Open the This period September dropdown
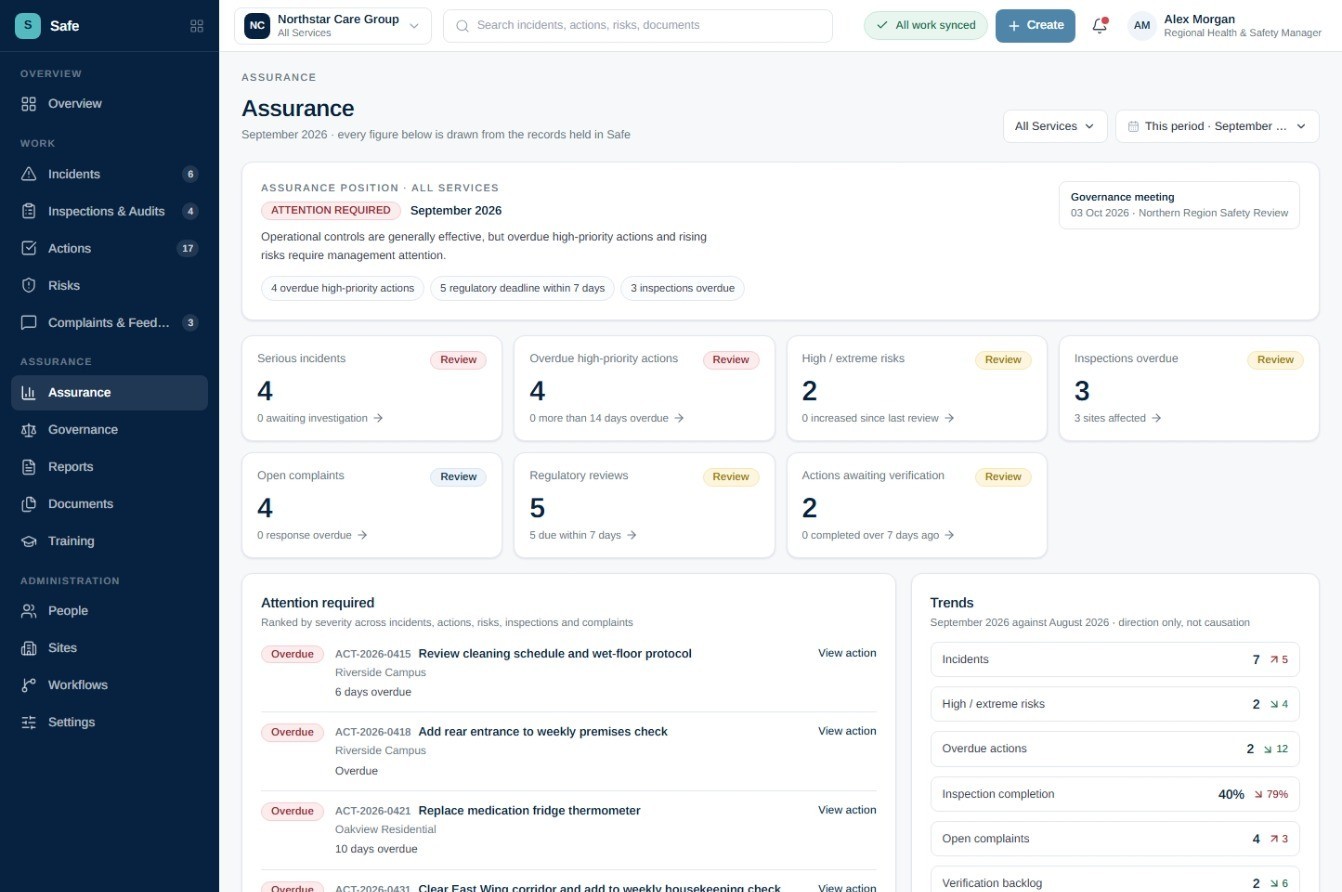 (x=1217, y=126)
